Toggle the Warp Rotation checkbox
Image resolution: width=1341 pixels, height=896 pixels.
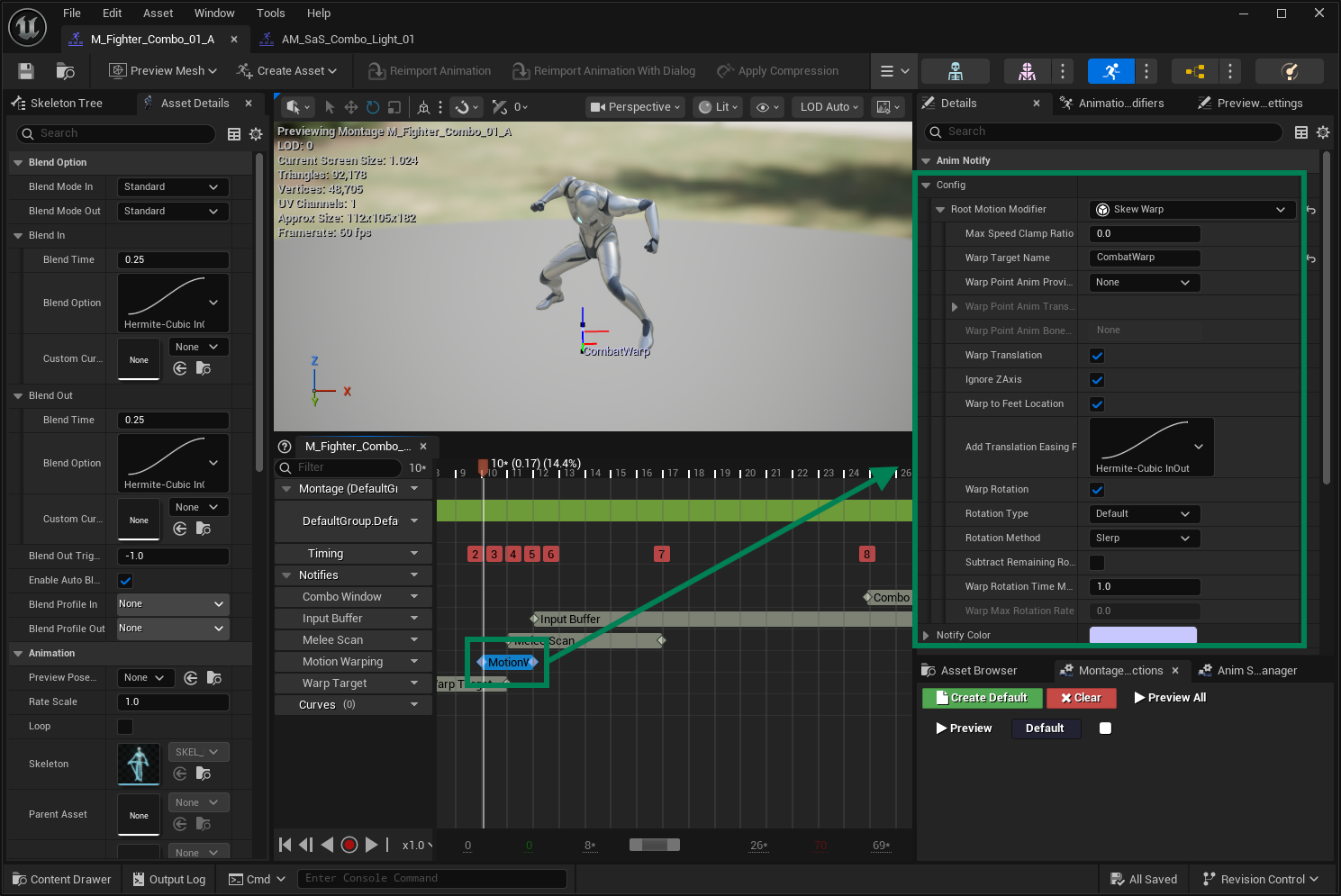(x=1097, y=490)
